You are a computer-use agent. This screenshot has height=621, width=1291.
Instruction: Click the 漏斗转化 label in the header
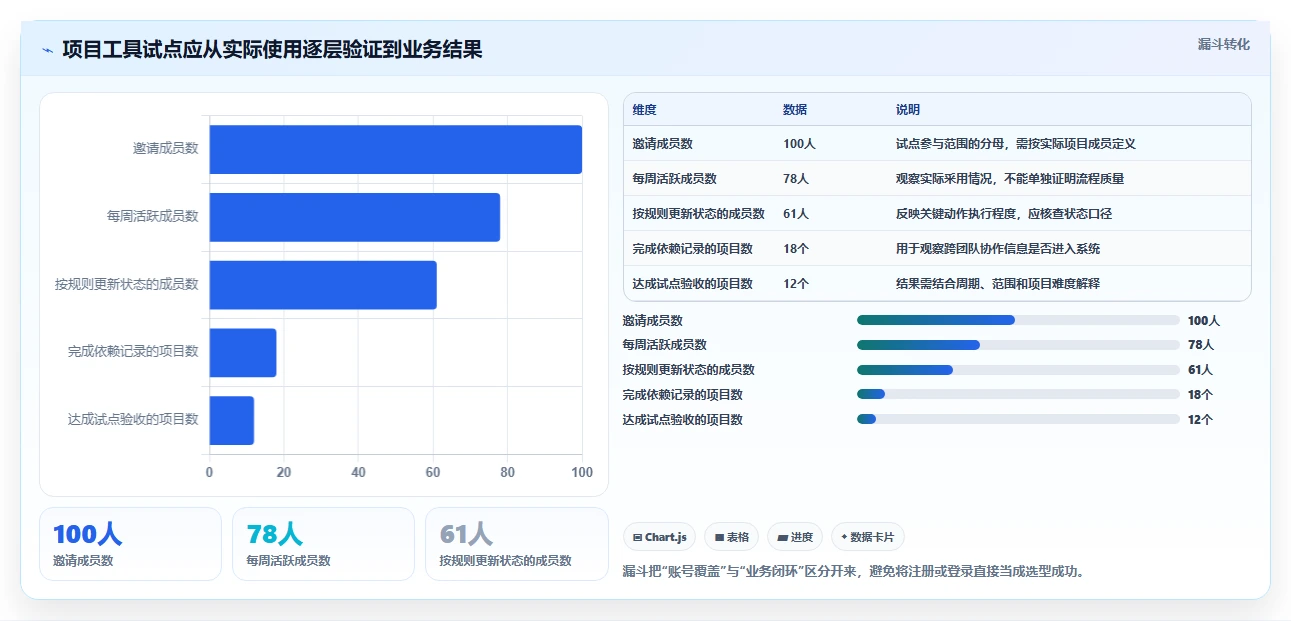1224,44
